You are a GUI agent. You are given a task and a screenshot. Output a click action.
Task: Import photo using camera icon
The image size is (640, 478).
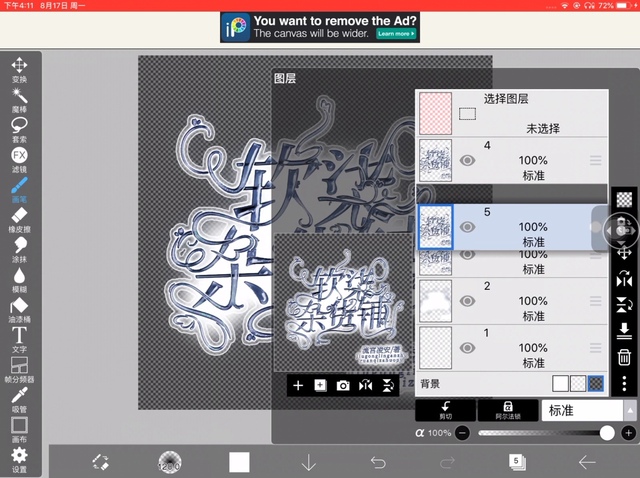[343, 385]
